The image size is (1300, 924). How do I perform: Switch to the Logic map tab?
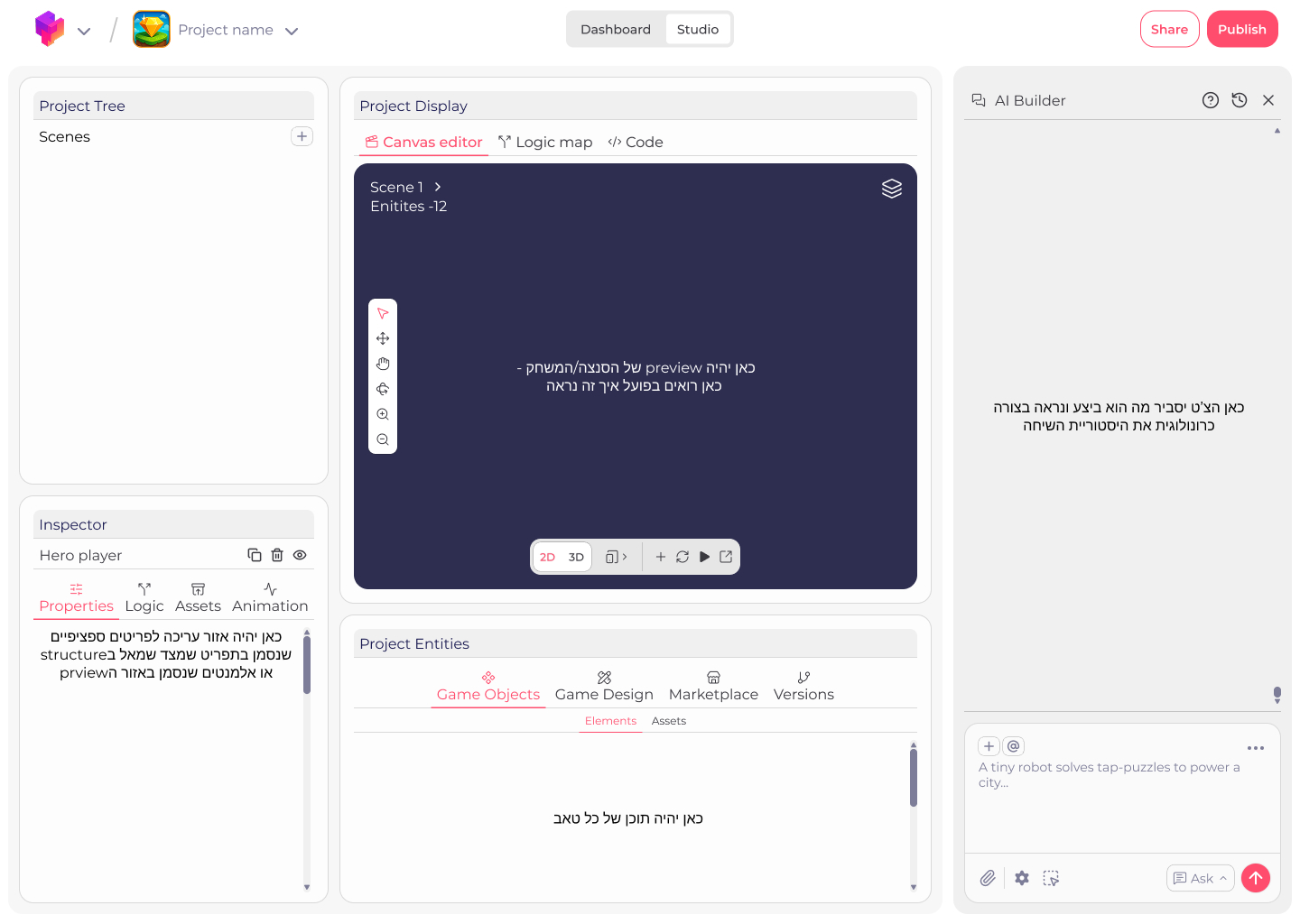(x=545, y=142)
